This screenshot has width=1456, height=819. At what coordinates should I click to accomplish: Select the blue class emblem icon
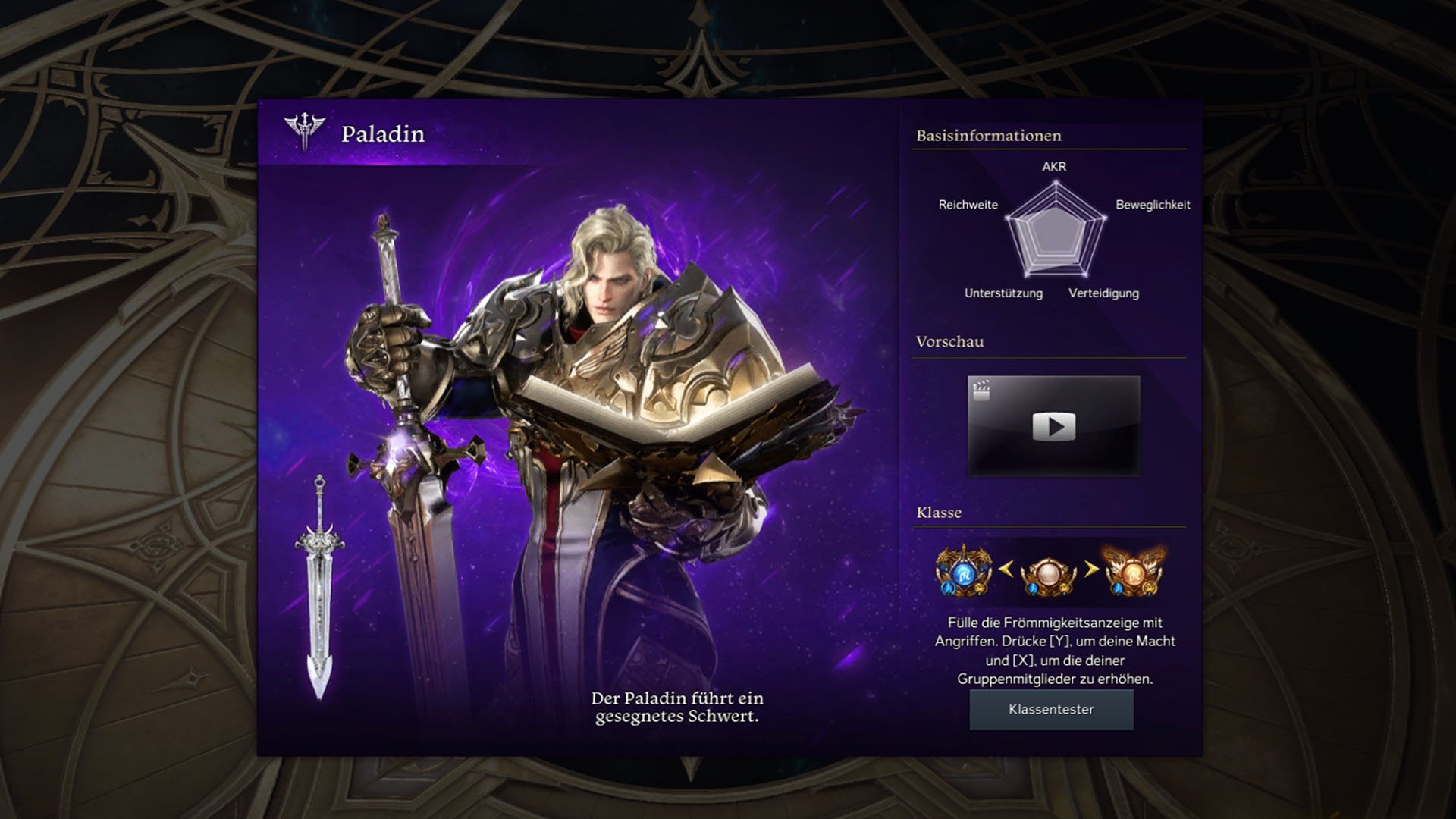point(964,570)
